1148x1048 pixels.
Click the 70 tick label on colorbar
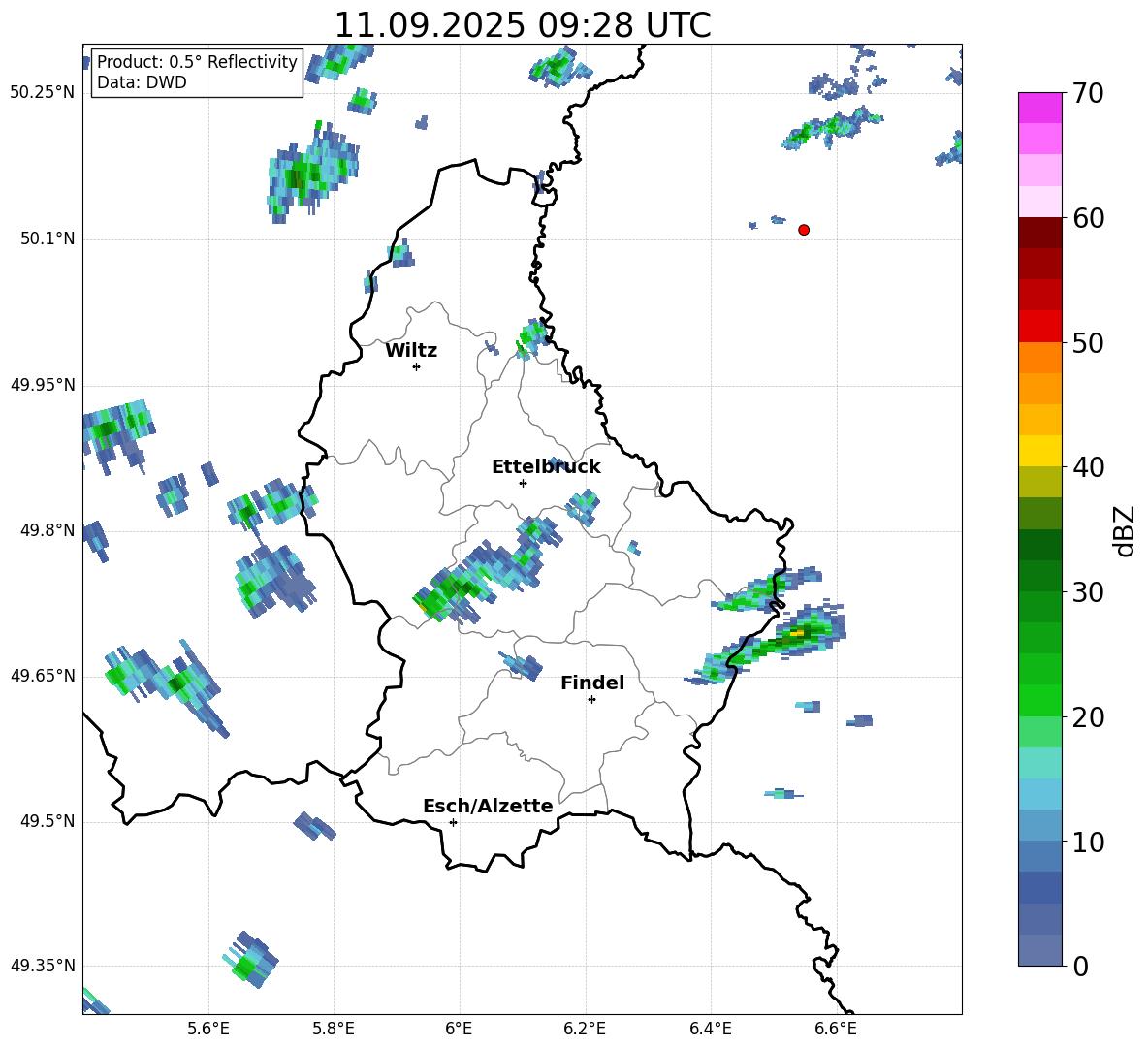pyautogui.click(x=1090, y=94)
